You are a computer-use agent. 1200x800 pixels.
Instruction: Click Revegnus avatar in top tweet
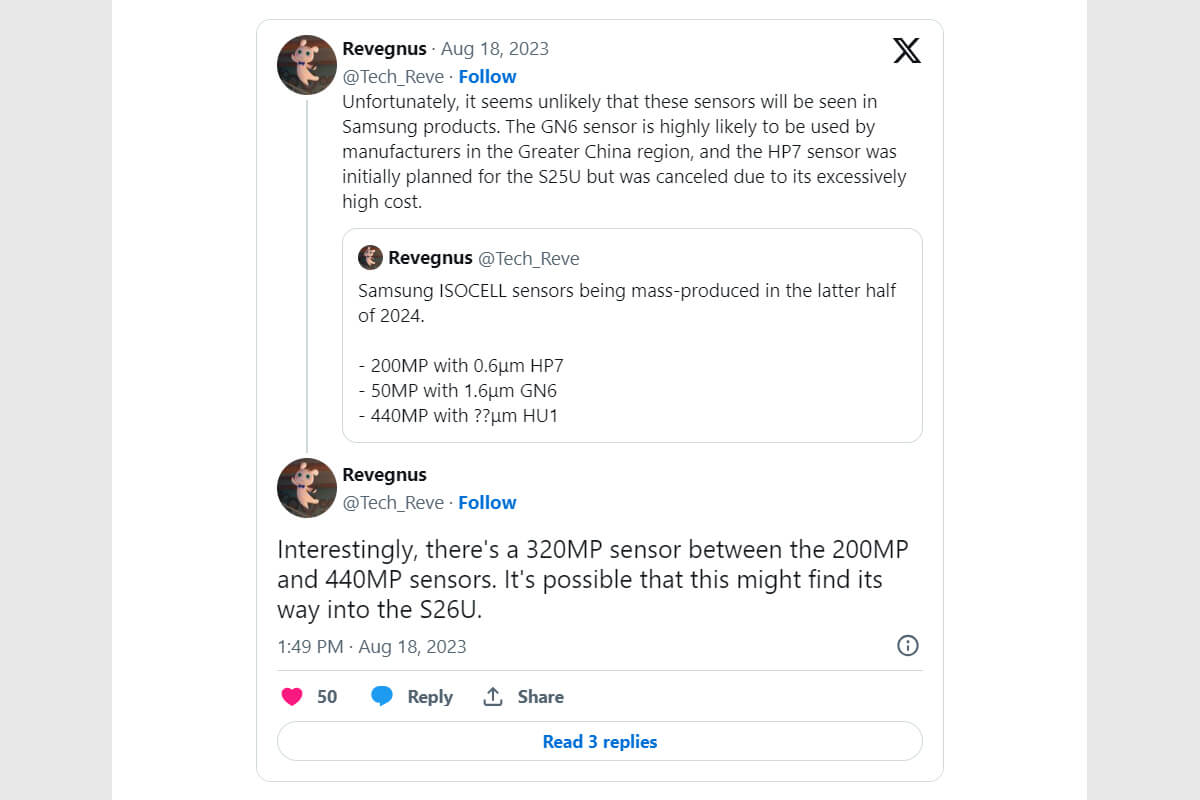[306, 65]
